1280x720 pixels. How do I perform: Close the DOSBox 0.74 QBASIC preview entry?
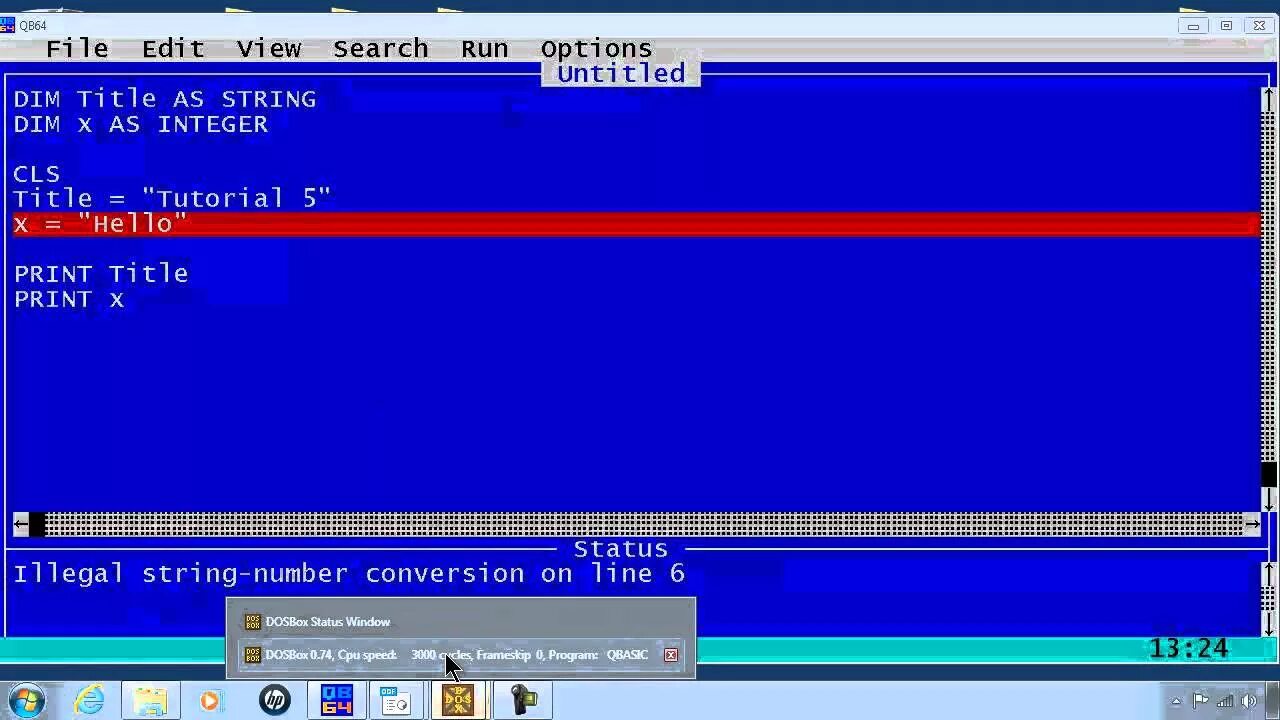click(671, 655)
